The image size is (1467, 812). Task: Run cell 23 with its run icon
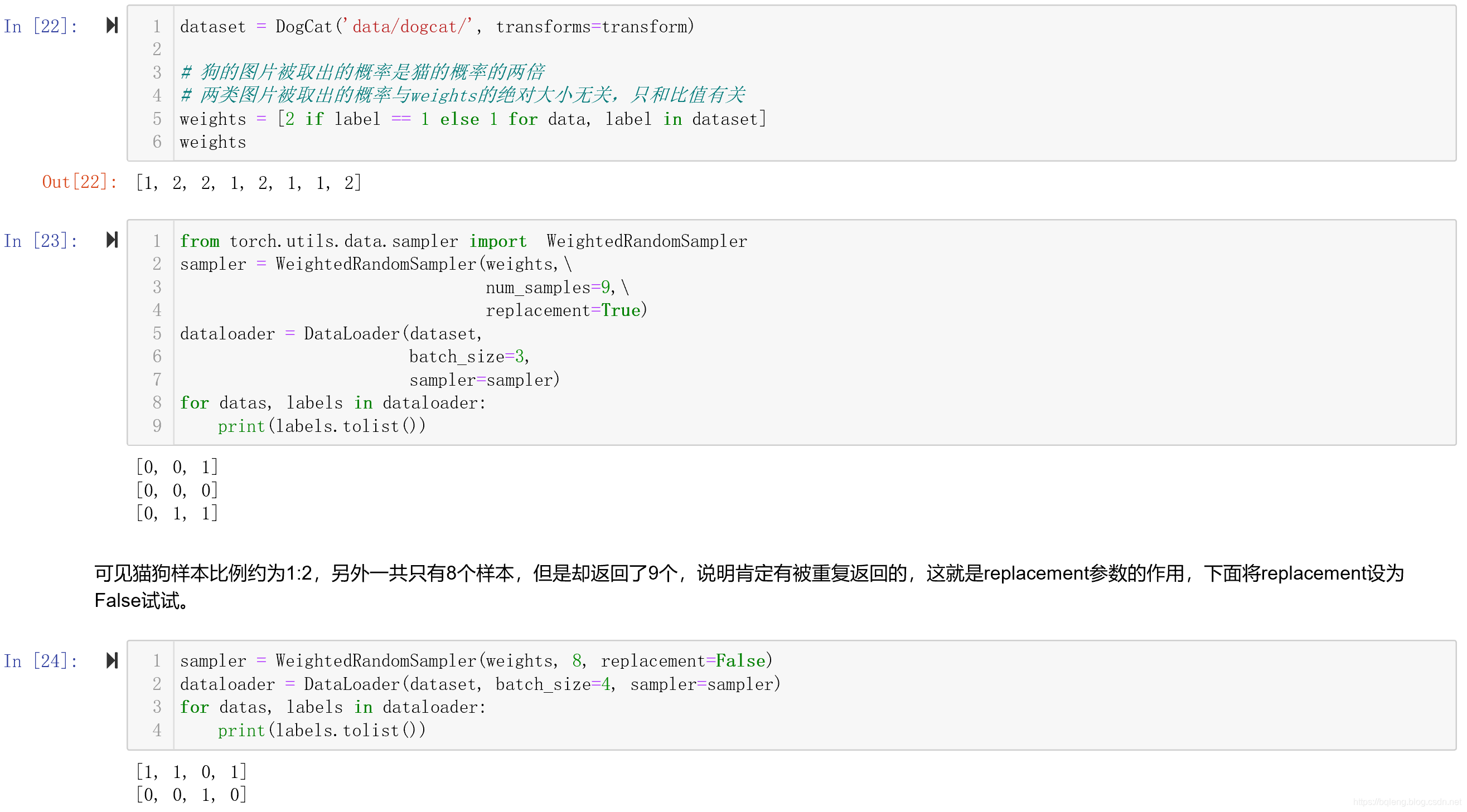(x=112, y=240)
